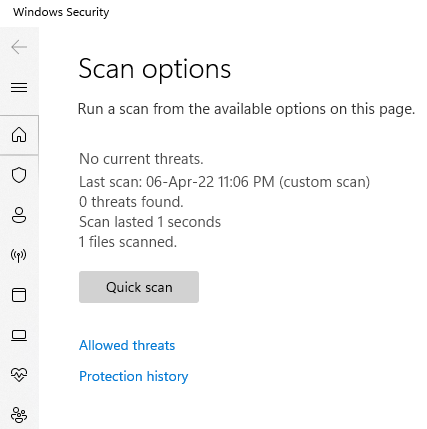Start a Quick scan
This screenshot has height=429, width=427.
pyautogui.click(x=139, y=287)
